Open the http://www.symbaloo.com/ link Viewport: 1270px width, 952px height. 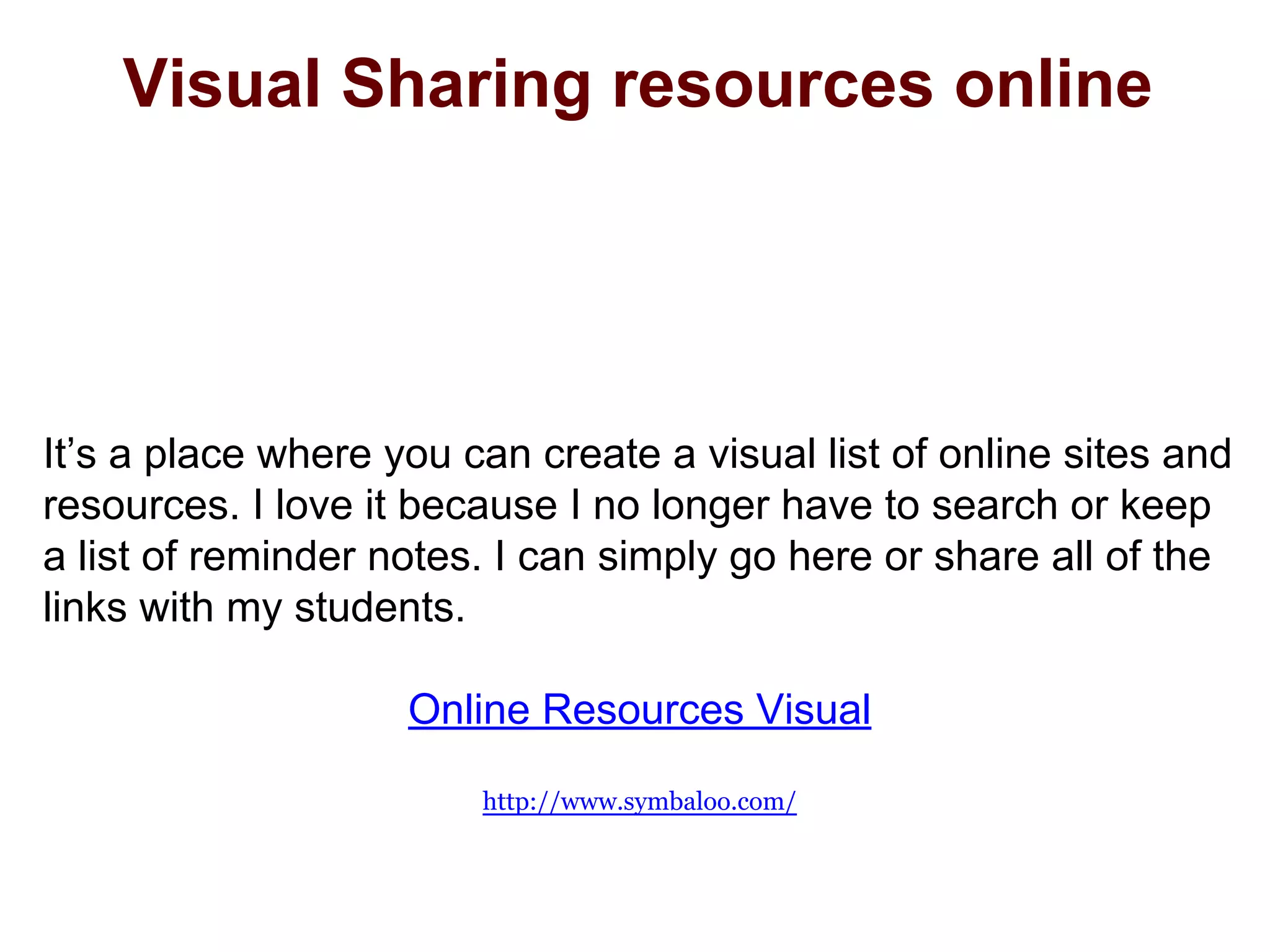(x=639, y=802)
